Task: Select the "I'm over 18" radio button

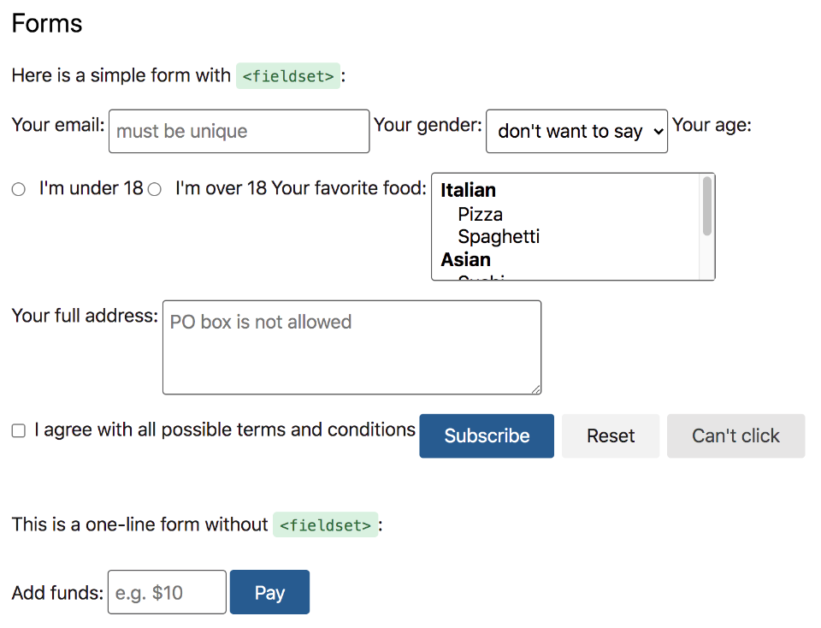Action: [154, 189]
